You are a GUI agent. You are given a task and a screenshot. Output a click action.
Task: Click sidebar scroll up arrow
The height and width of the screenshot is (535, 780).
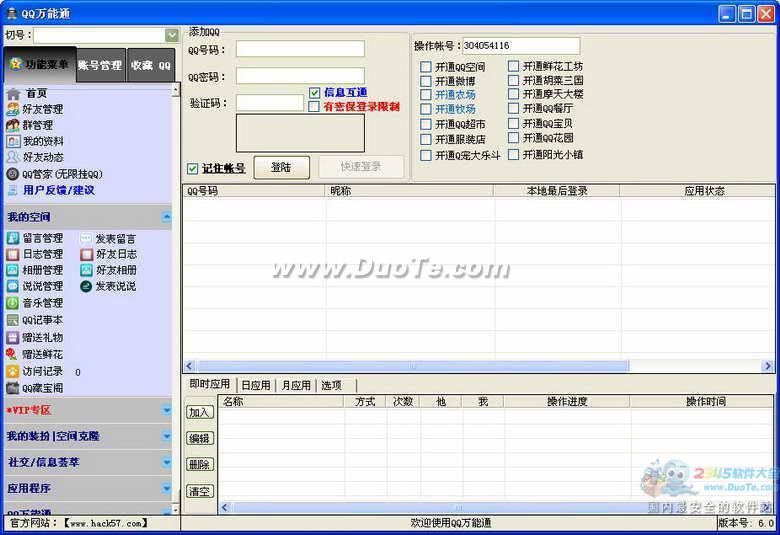[x=176, y=90]
